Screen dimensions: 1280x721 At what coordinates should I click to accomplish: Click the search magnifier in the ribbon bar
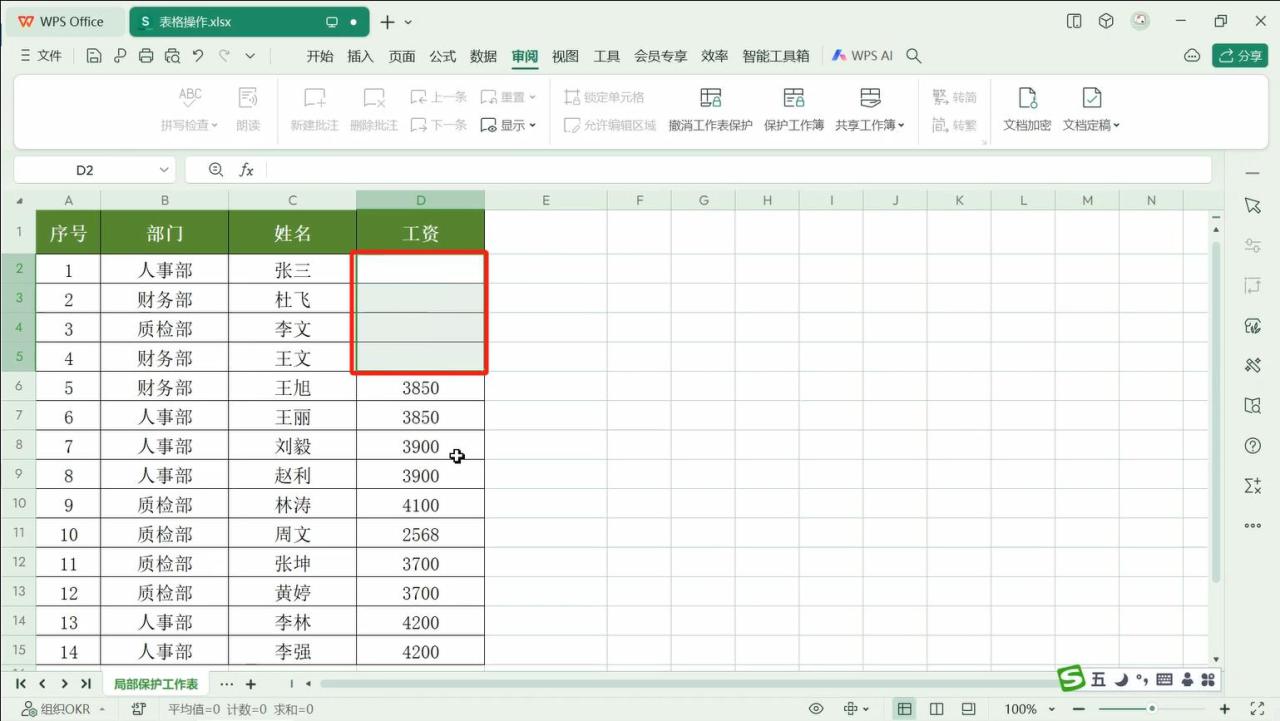coord(913,56)
